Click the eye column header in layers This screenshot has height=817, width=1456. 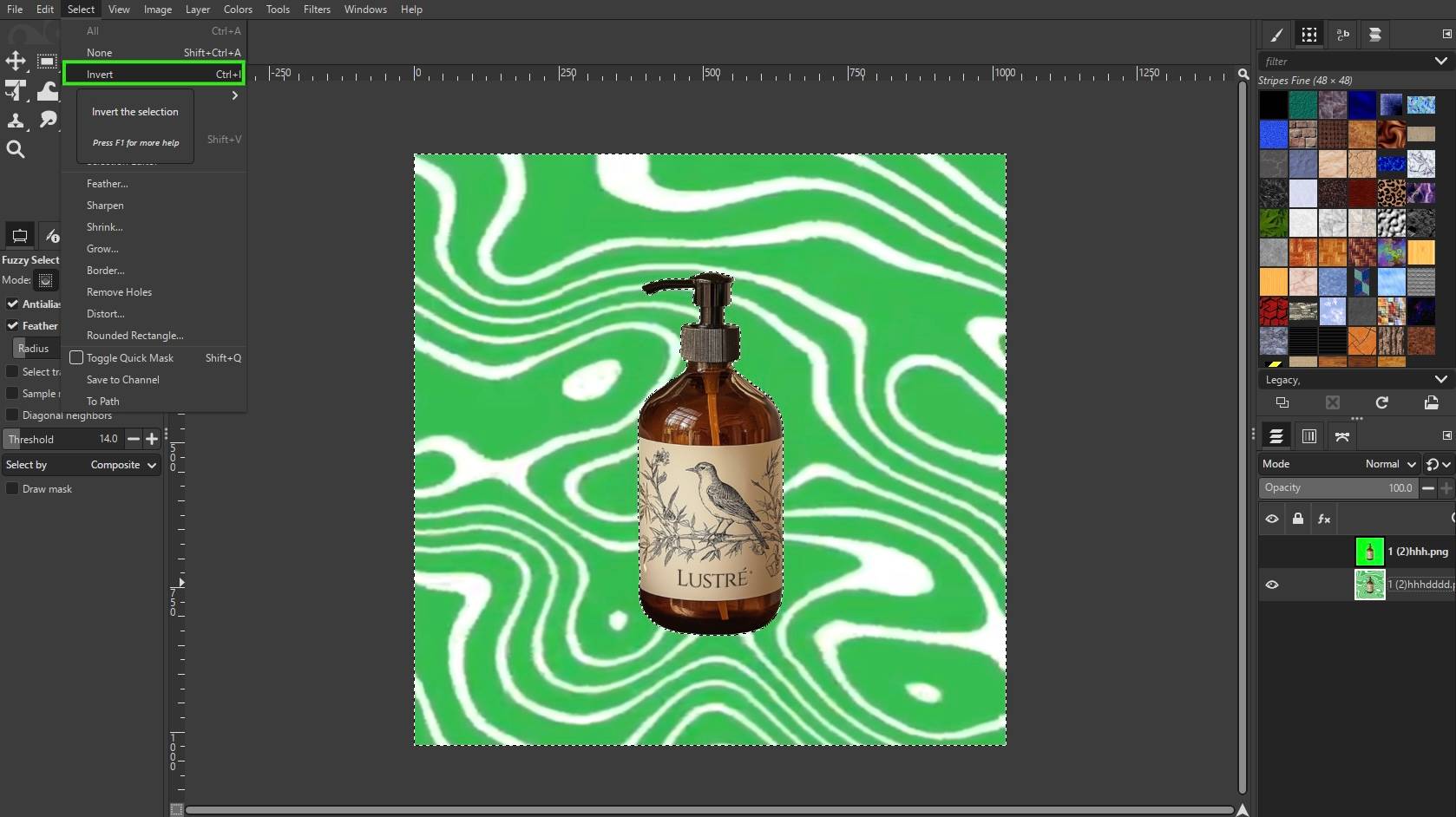click(x=1272, y=519)
